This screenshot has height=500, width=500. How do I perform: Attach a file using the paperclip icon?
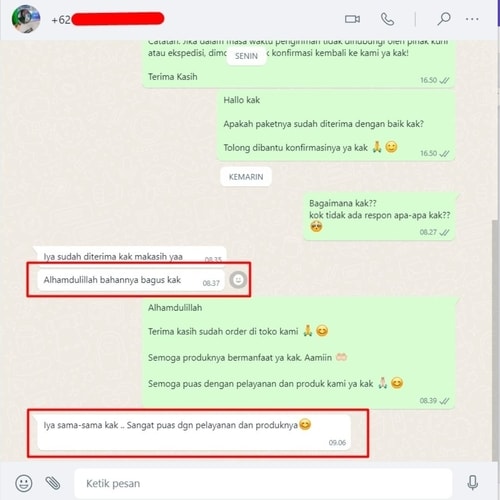point(53,483)
